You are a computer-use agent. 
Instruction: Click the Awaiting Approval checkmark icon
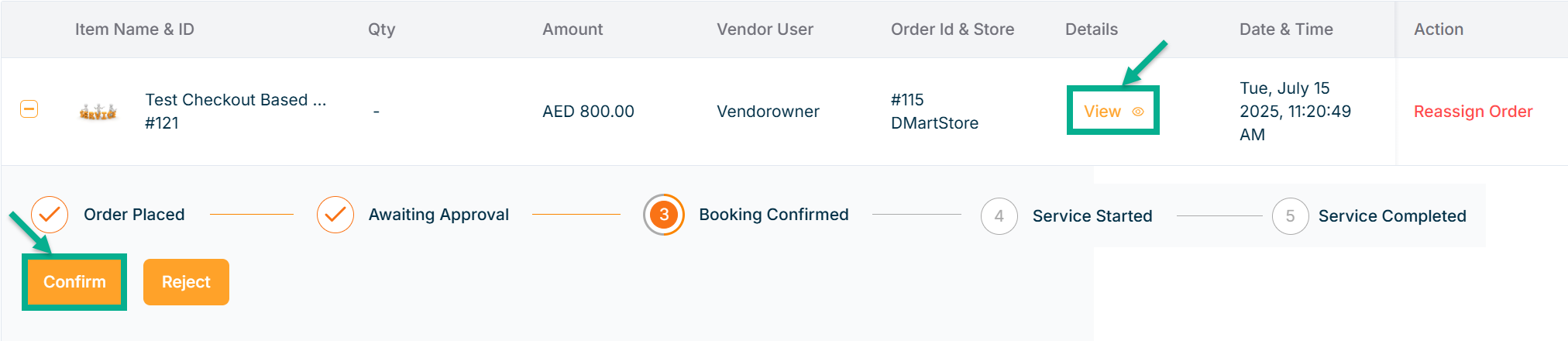[x=335, y=215]
